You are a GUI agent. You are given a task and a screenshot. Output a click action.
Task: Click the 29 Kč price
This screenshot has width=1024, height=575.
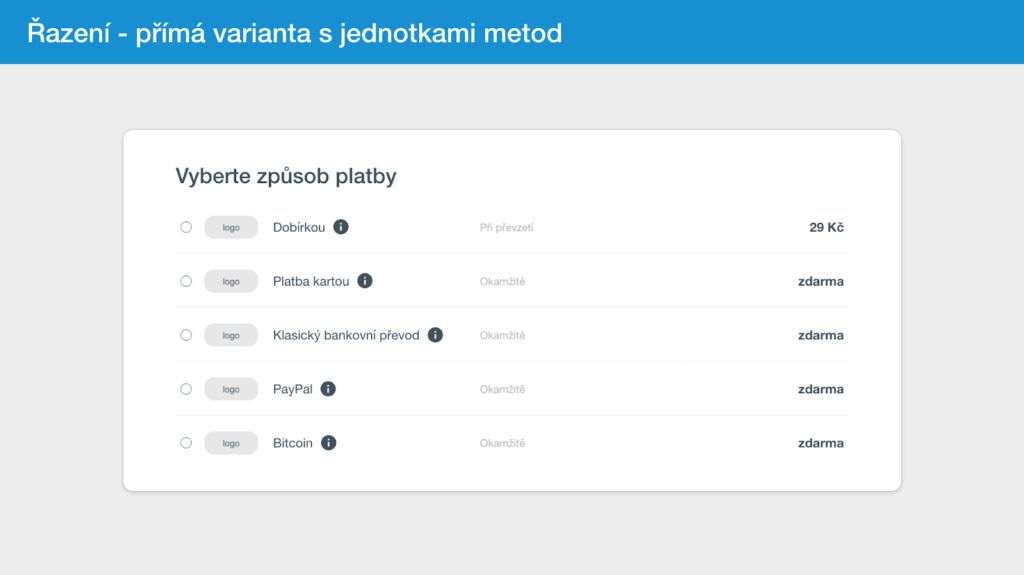pyautogui.click(x=826, y=227)
